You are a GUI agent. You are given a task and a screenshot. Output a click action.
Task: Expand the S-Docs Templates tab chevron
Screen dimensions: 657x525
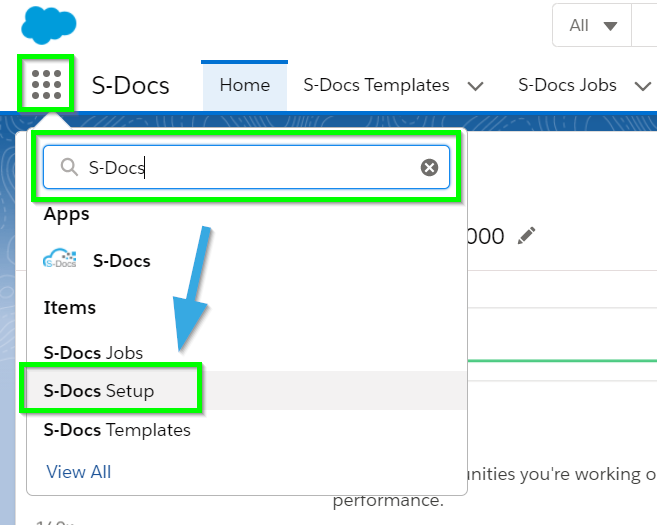pos(476,86)
